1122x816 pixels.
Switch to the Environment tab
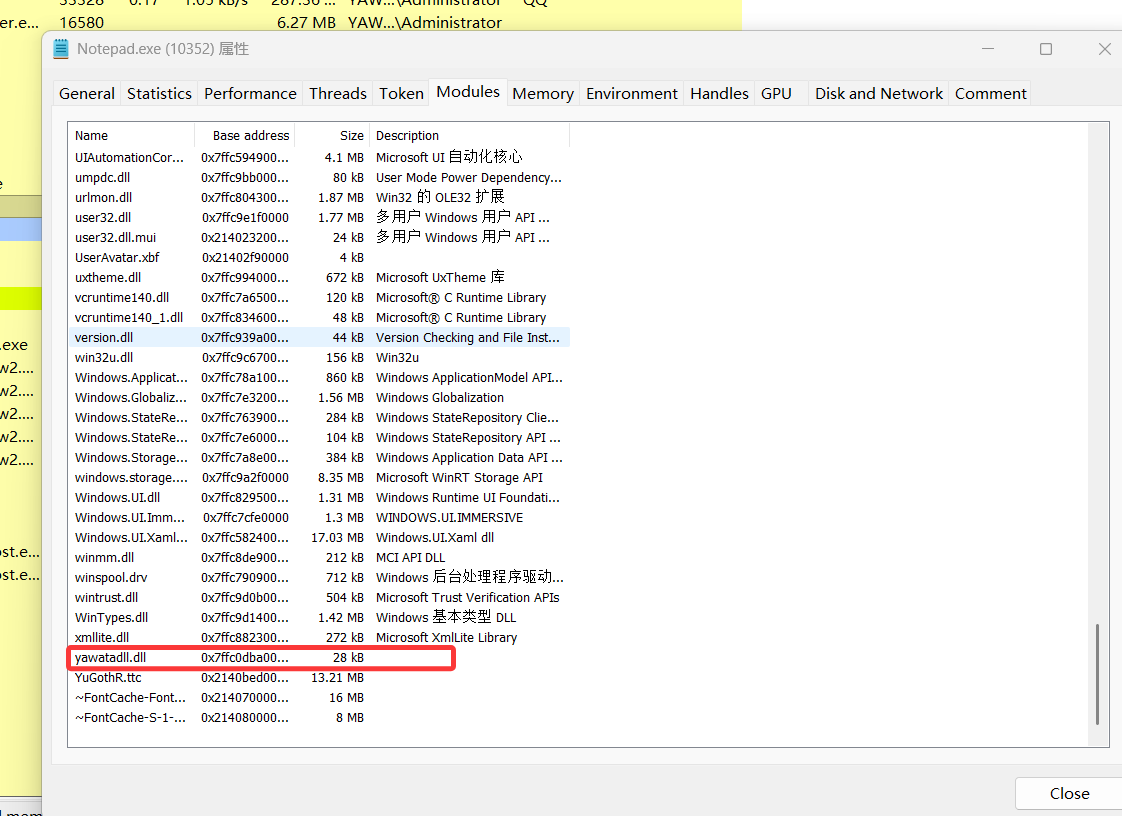coord(631,94)
